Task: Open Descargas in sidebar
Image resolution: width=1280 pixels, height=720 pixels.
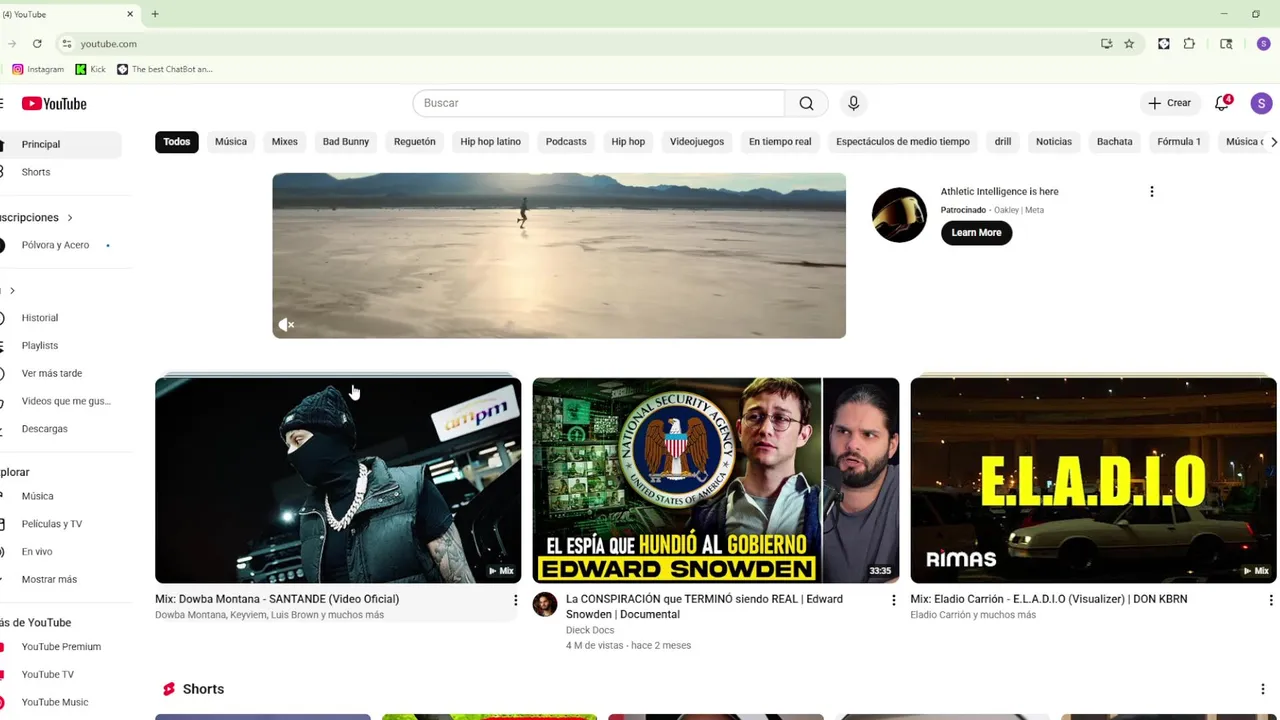Action: 60,429
